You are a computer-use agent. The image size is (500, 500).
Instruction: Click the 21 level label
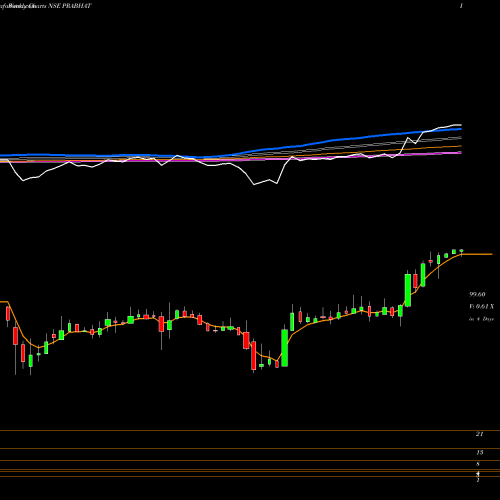[x=479, y=434]
